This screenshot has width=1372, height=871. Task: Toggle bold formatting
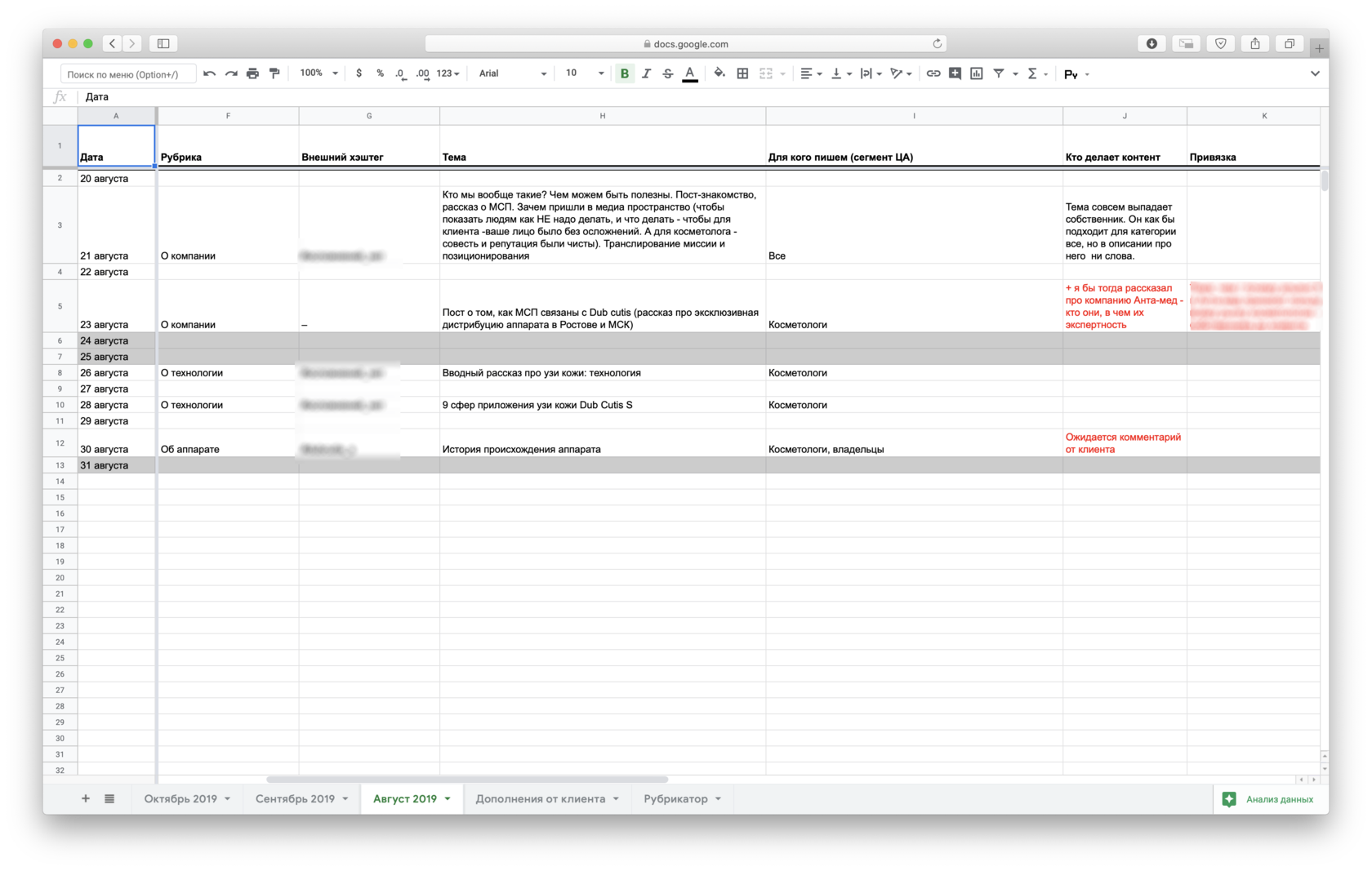coord(625,73)
